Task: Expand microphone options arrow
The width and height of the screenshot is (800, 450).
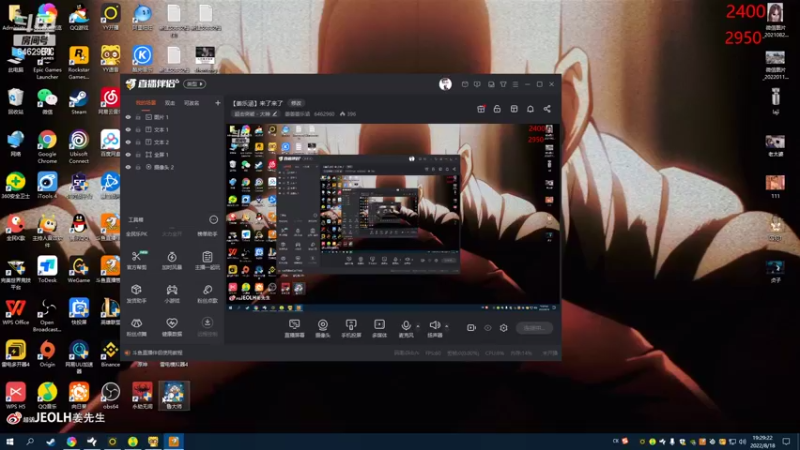Action: 418,326
